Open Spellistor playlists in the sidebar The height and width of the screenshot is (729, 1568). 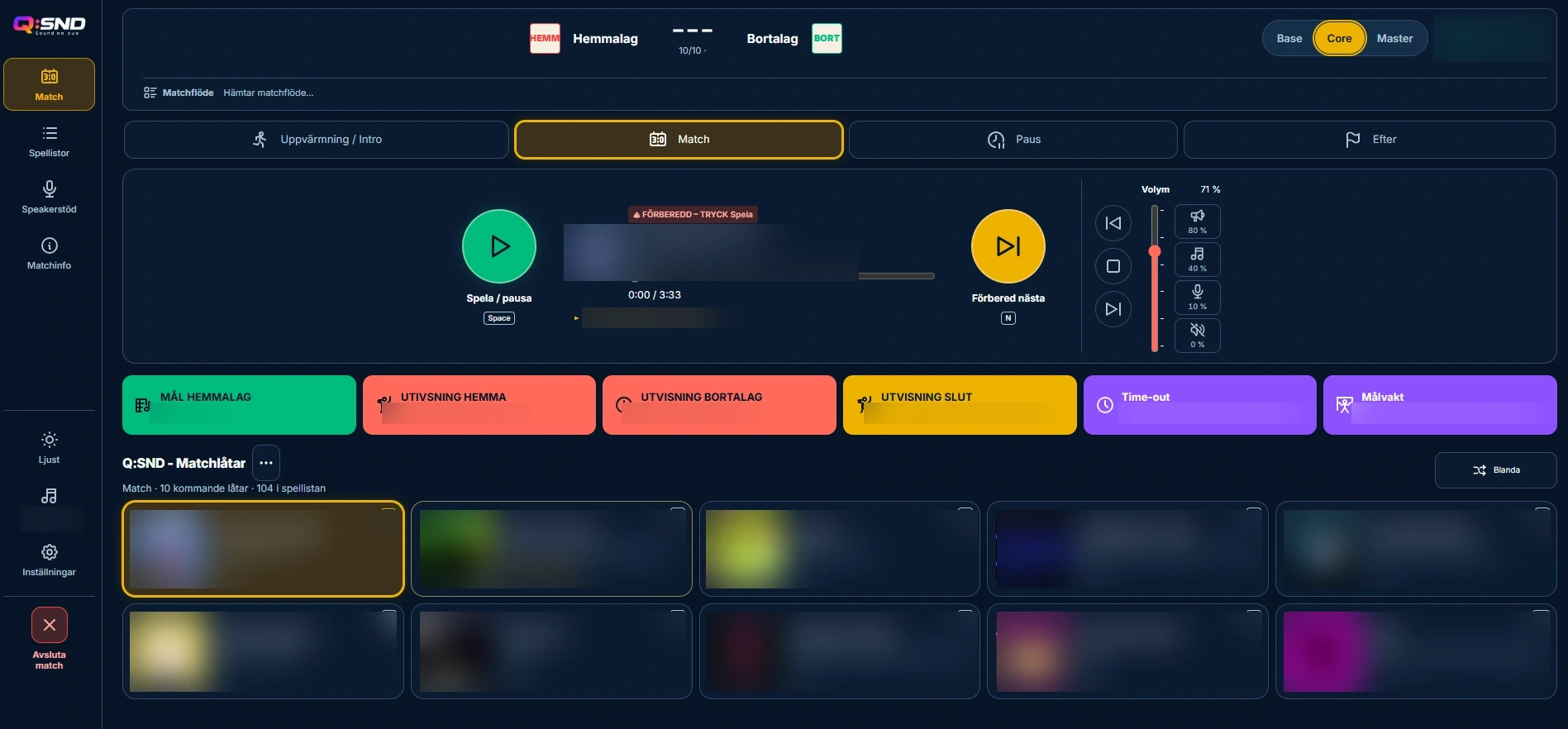click(49, 141)
